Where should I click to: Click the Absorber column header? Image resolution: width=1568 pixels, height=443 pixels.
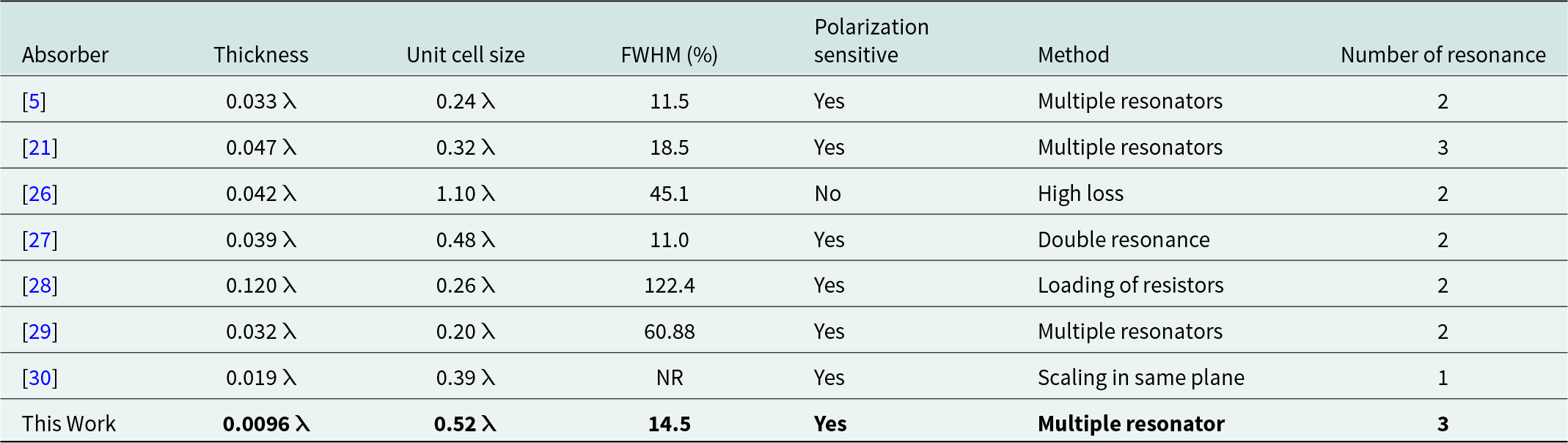[65, 55]
